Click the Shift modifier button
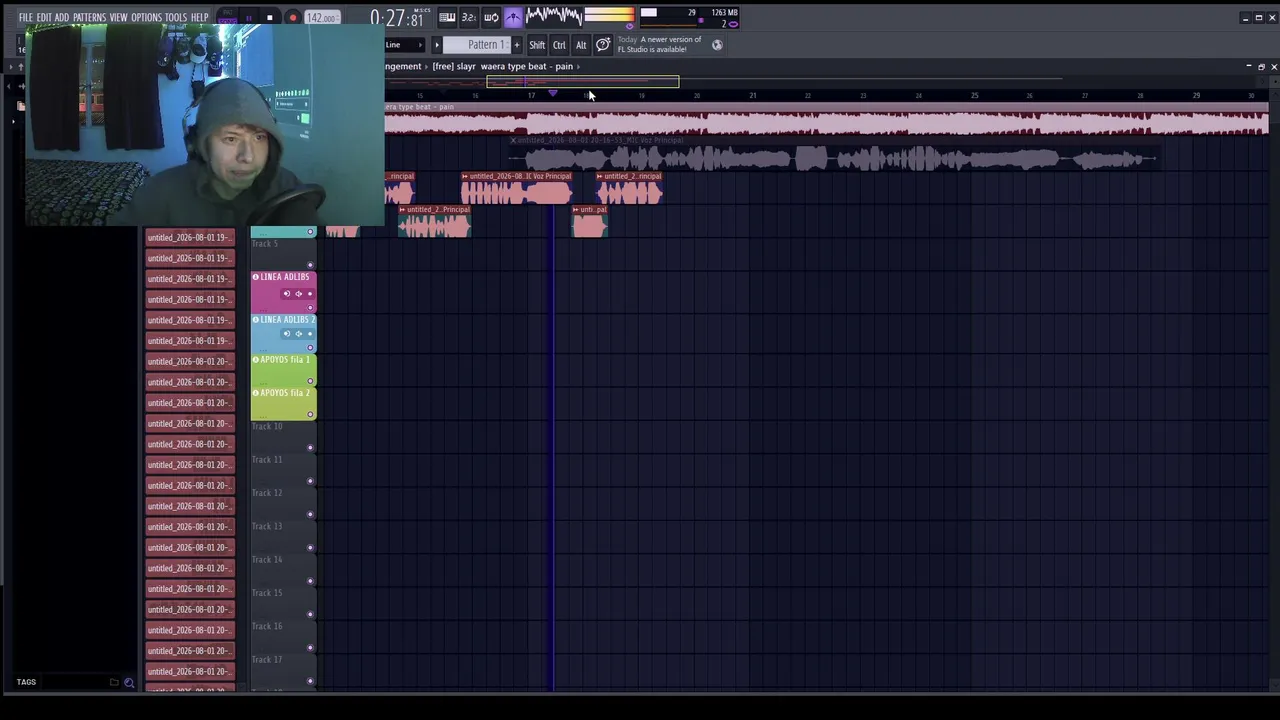 pyautogui.click(x=537, y=45)
